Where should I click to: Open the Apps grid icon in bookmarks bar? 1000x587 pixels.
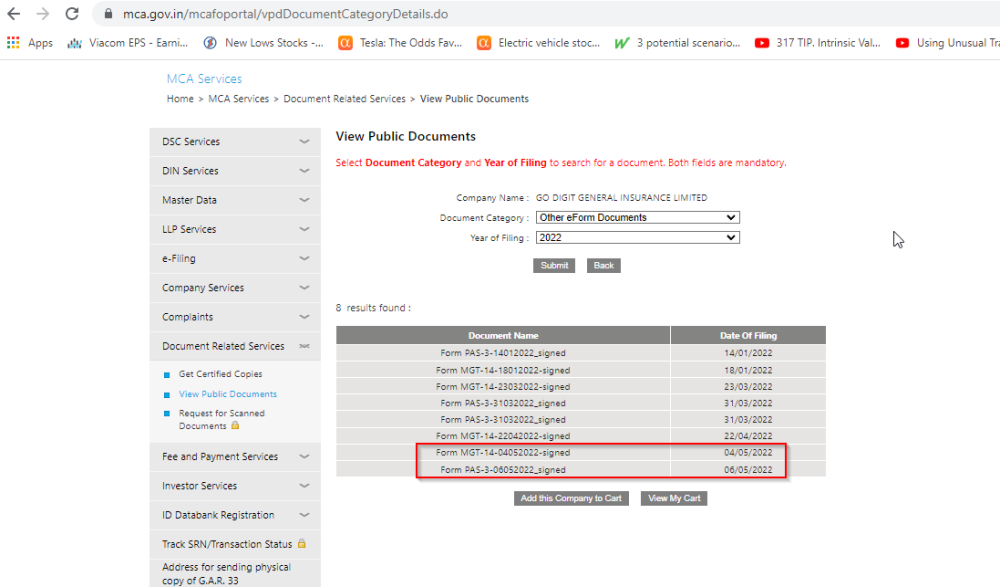pos(13,43)
